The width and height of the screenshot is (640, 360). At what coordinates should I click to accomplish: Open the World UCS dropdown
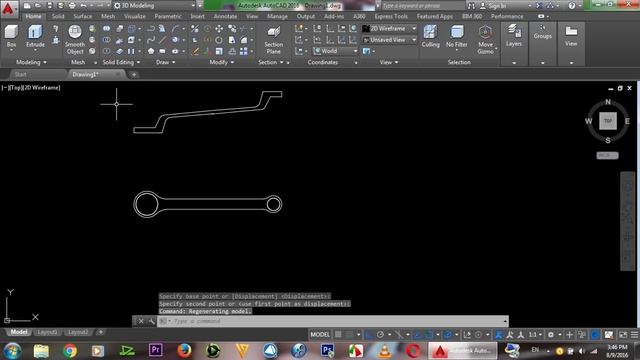tap(336, 51)
